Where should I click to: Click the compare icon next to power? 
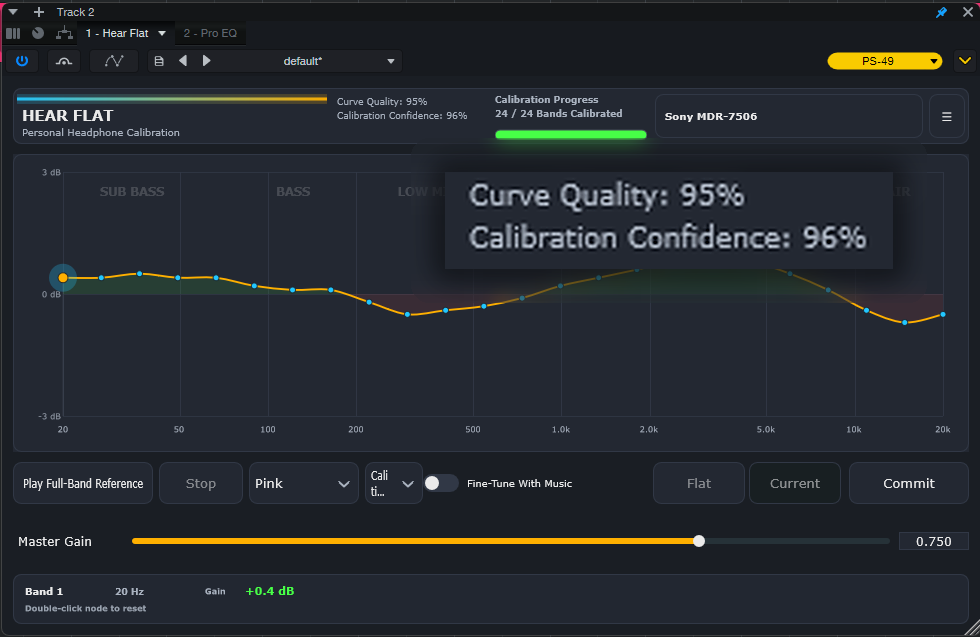click(64, 61)
